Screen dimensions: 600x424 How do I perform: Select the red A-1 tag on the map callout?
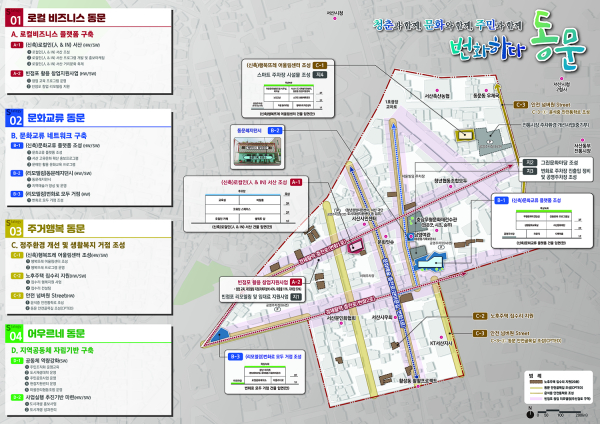(296, 182)
